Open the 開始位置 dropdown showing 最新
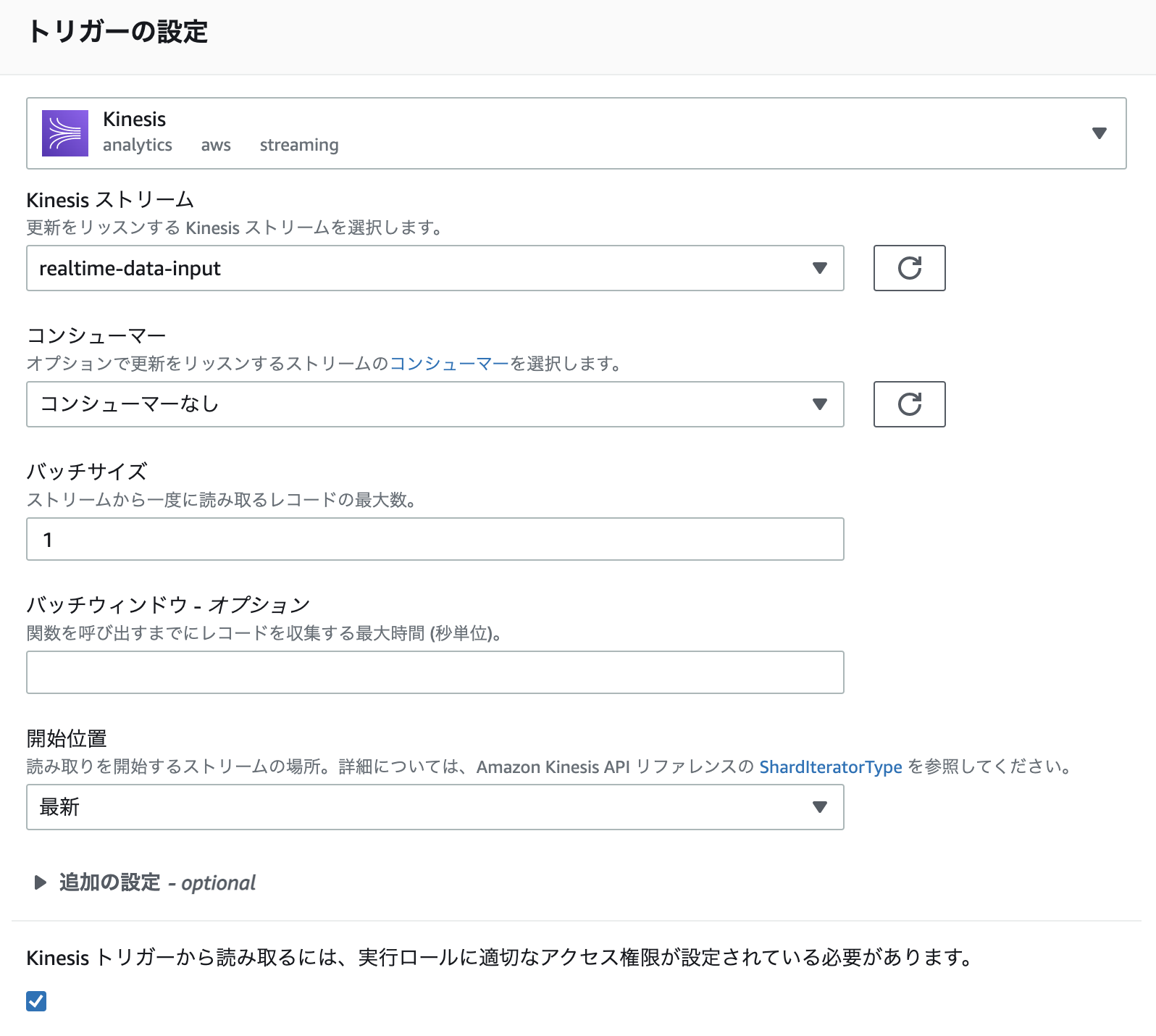Viewport: 1156px width, 1036px height. click(435, 807)
